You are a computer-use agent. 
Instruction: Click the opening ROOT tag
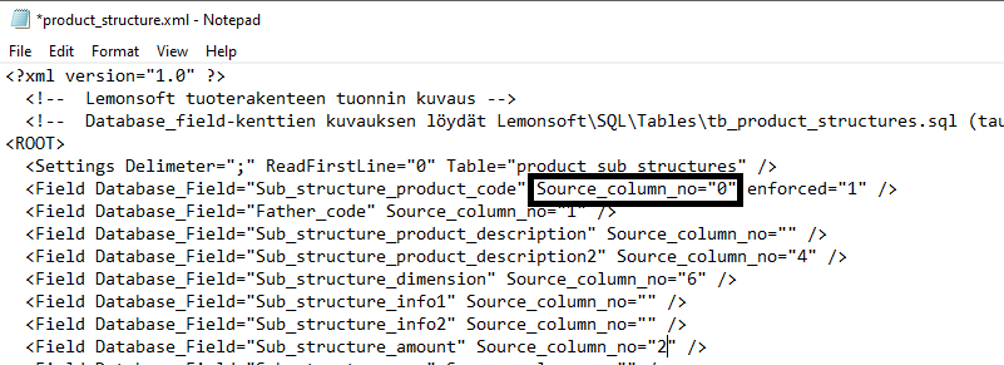(35, 143)
